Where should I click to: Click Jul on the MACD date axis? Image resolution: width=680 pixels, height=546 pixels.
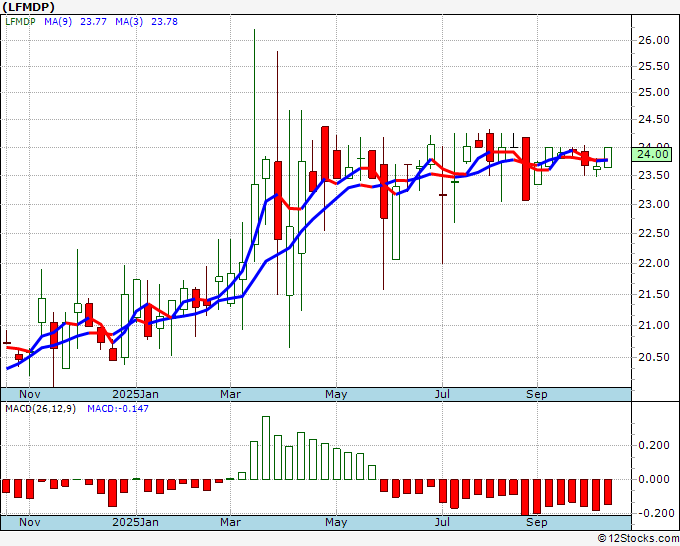[x=442, y=522]
